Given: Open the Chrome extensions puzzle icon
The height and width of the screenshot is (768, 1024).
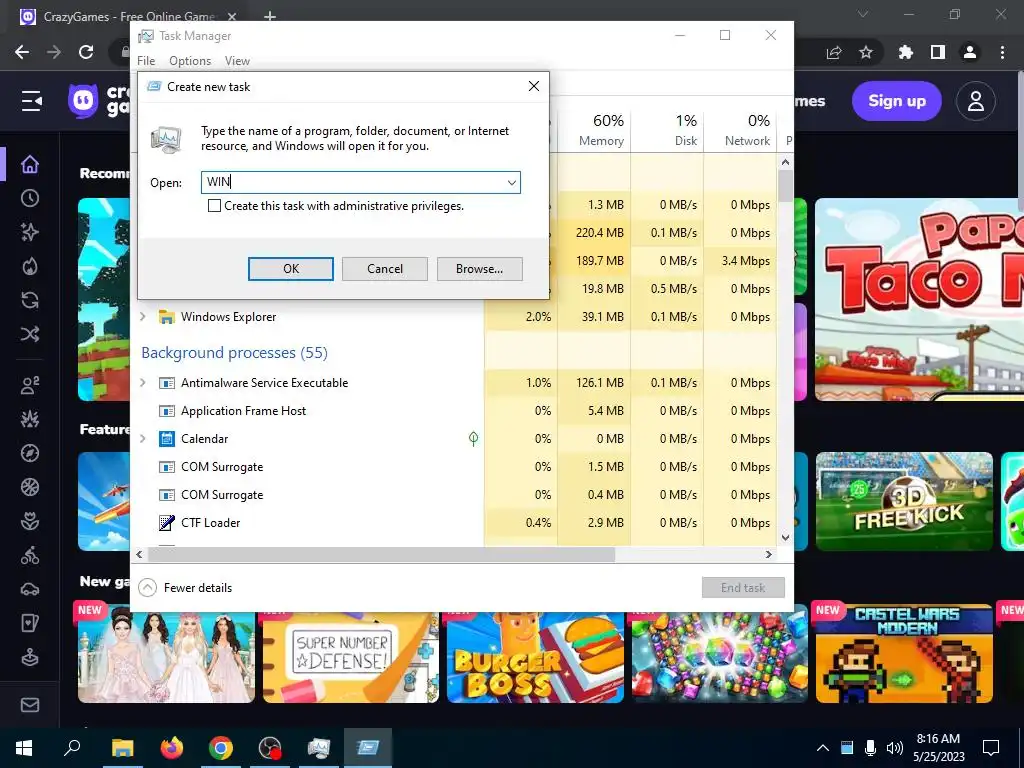Looking at the screenshot, I should tap(906, 52).
